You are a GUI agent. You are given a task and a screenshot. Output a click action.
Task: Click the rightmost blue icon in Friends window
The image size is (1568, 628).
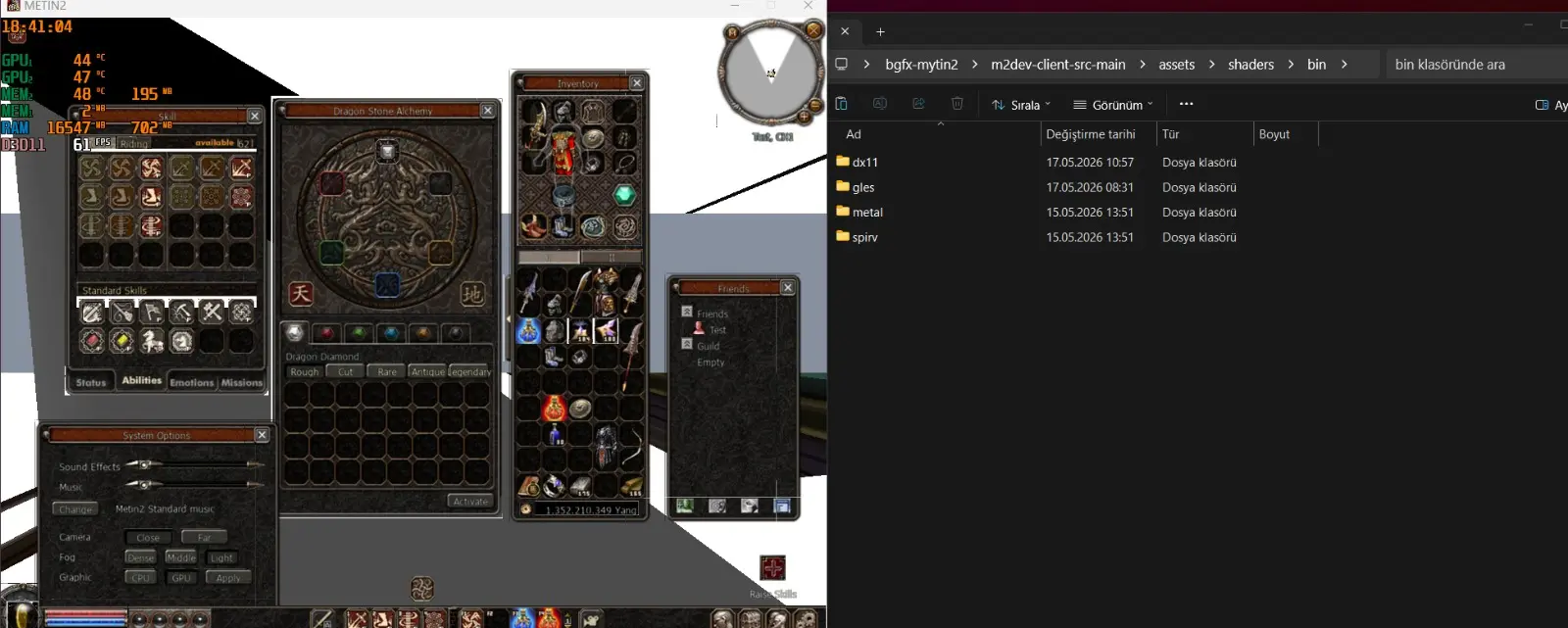point(782,506)
